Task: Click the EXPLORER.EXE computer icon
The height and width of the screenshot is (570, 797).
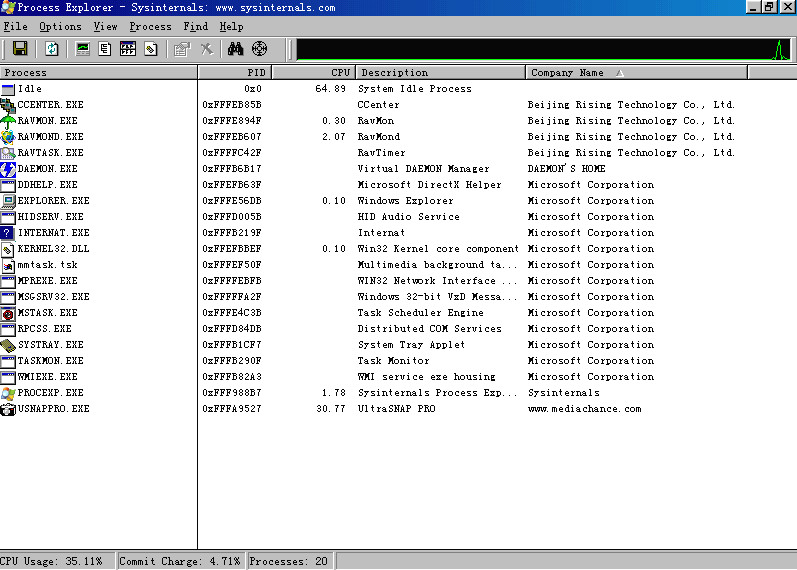Action: coord(8,201)
